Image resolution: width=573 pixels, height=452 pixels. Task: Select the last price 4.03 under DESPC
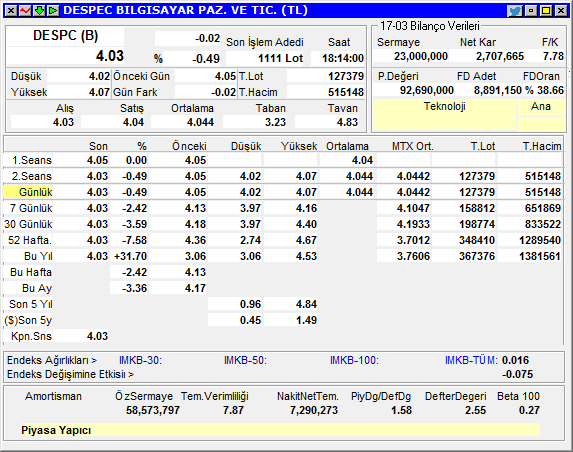point(110,56)
